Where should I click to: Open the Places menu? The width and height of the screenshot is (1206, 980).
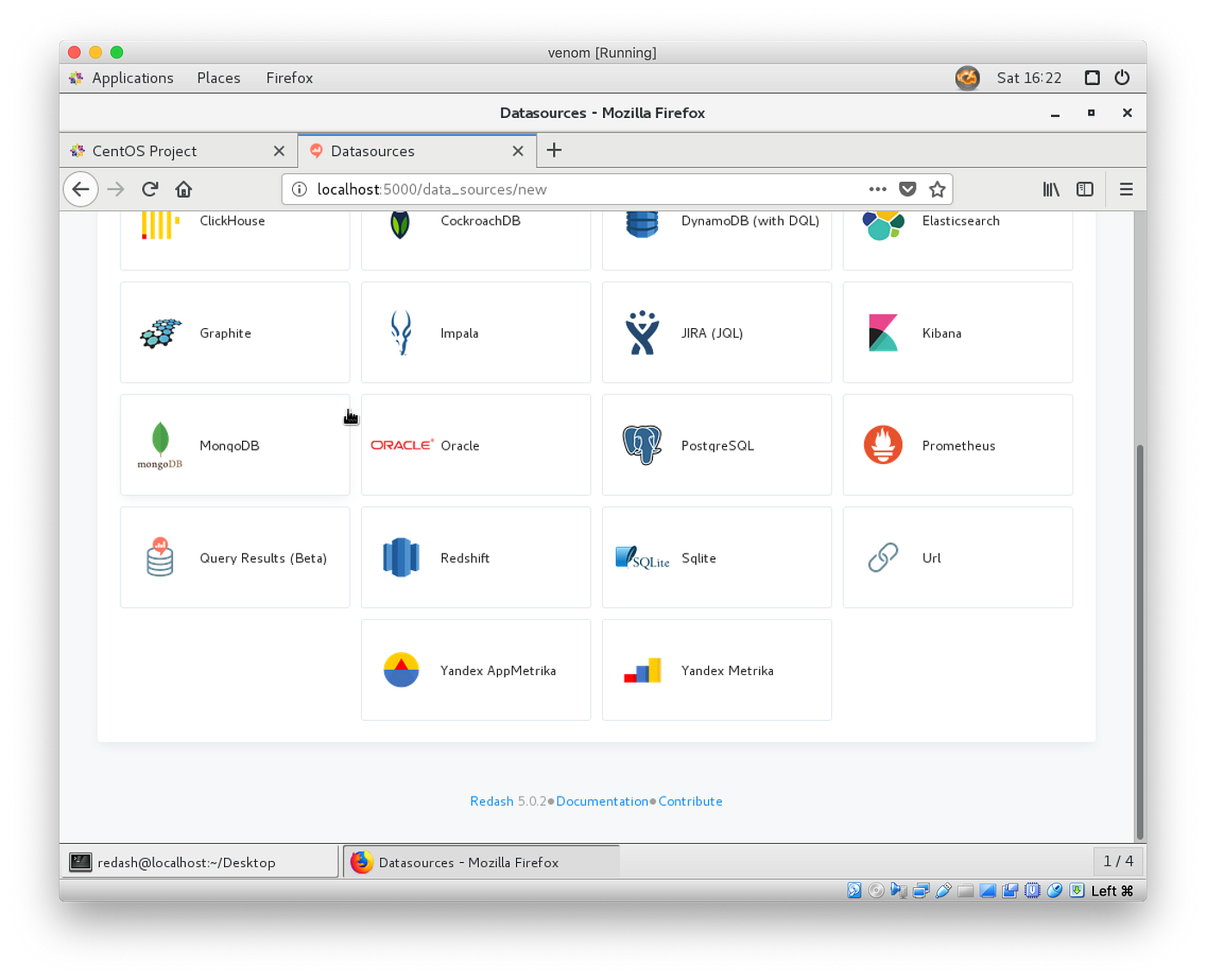pos(219,78)
